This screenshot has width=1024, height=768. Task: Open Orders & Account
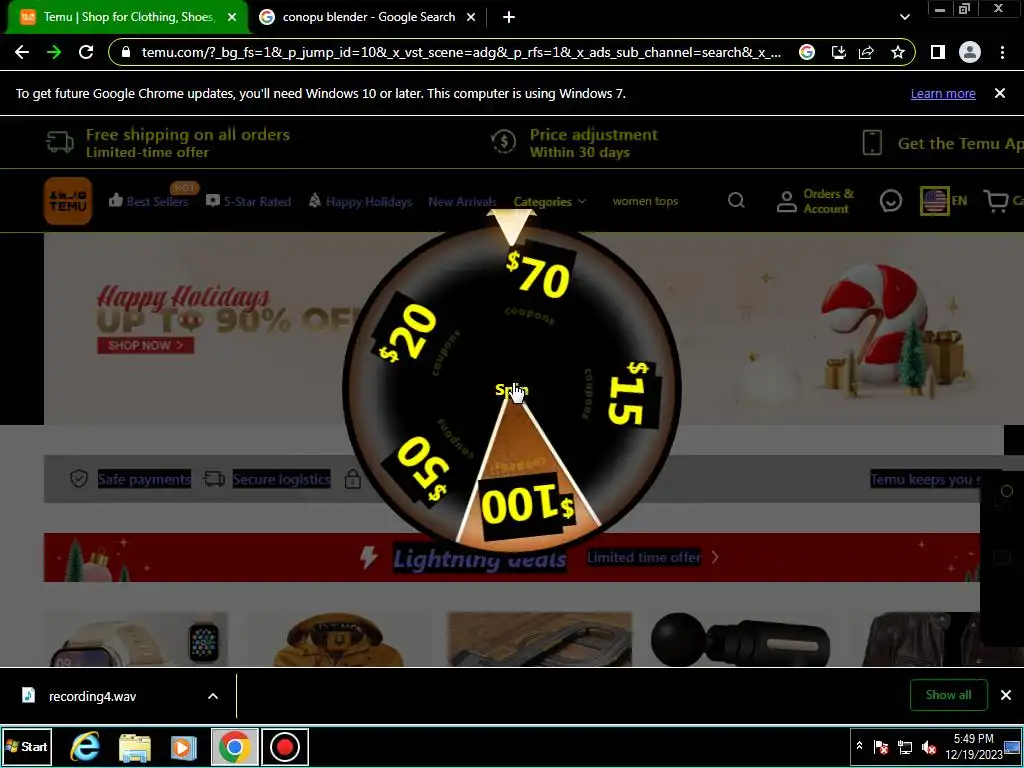(815, 201)
